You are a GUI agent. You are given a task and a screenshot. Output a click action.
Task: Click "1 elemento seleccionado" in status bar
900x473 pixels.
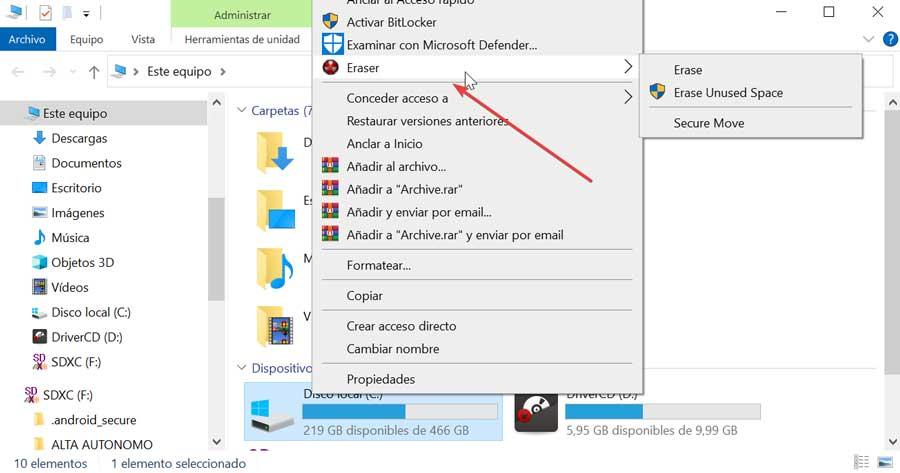tap(179, 463)
